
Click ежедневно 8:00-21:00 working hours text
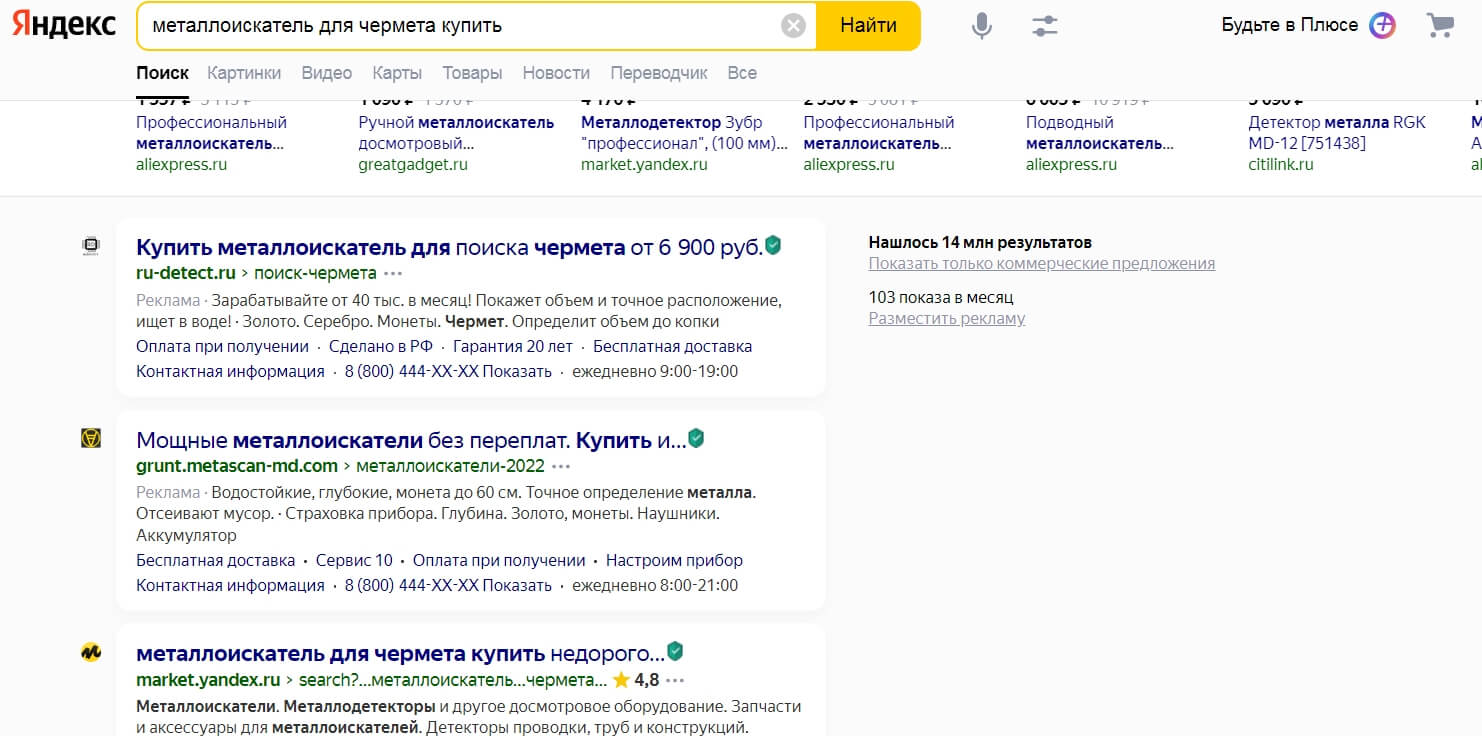[655, 586]
